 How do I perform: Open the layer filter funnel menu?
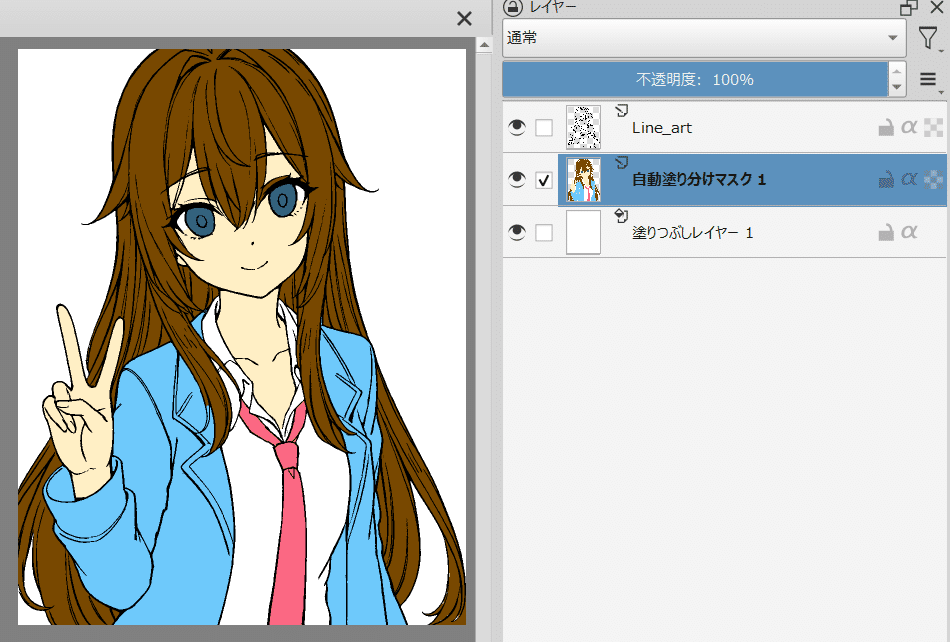tap(928, 38)
